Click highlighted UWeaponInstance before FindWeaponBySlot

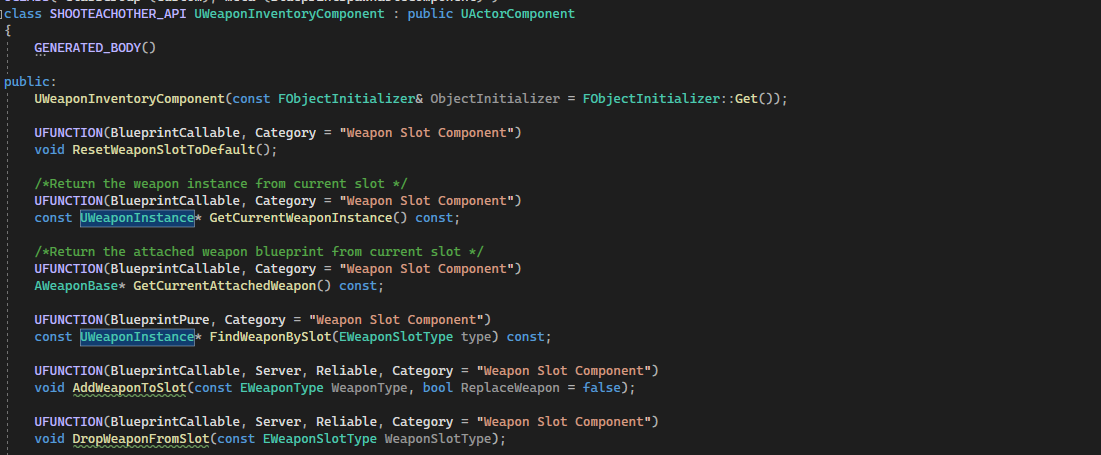[x=137, y=337]
